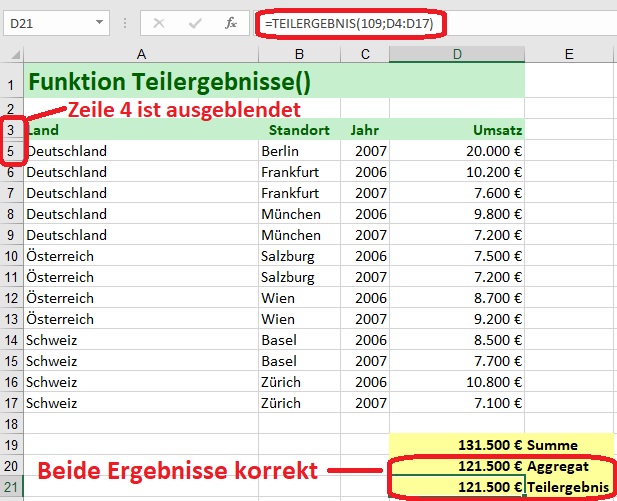Click the Name Box showing D21
This screenshot has width=617, height=501.
[x=48, y=22]
